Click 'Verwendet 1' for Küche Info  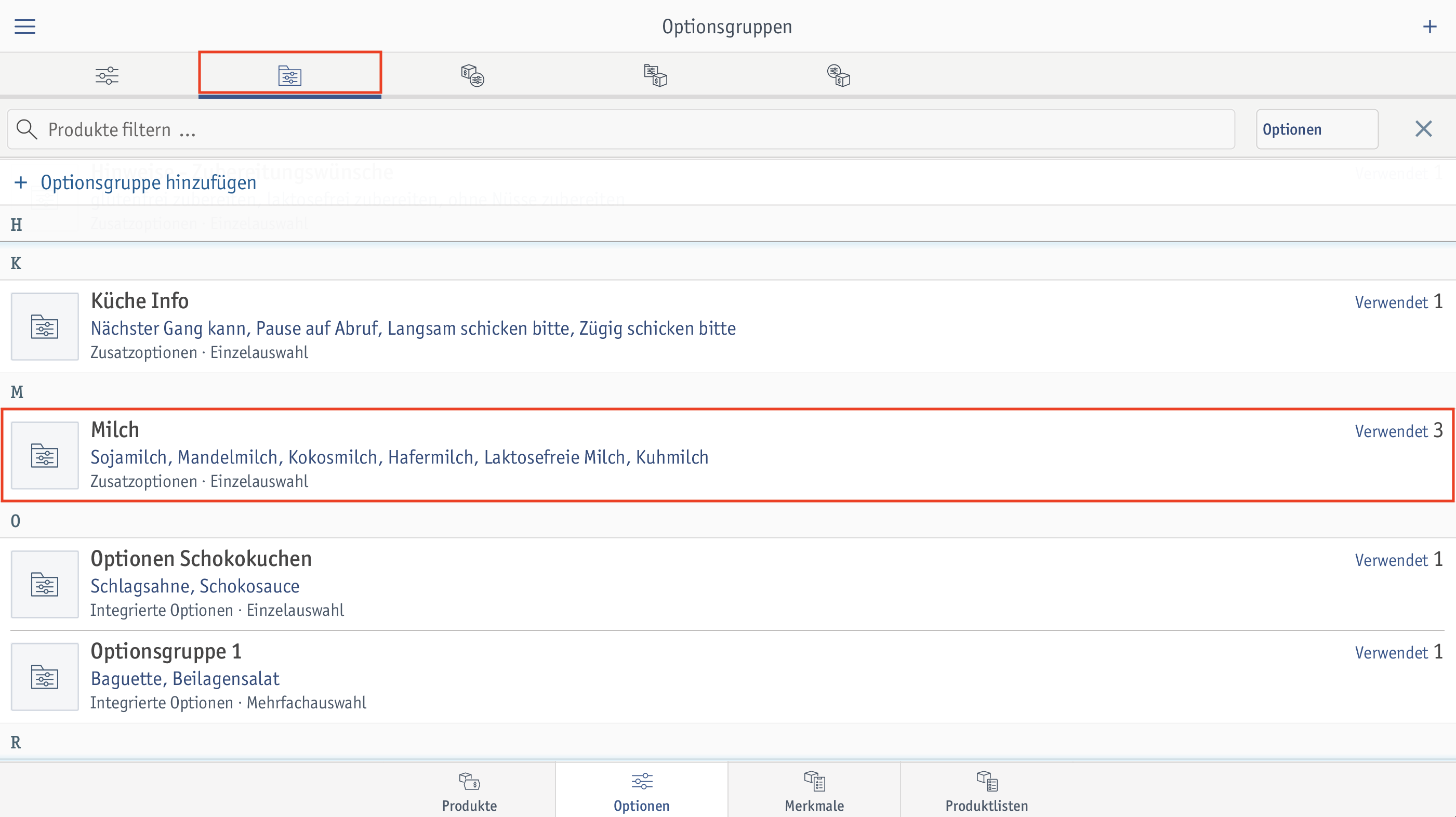tap(1398, 302)
